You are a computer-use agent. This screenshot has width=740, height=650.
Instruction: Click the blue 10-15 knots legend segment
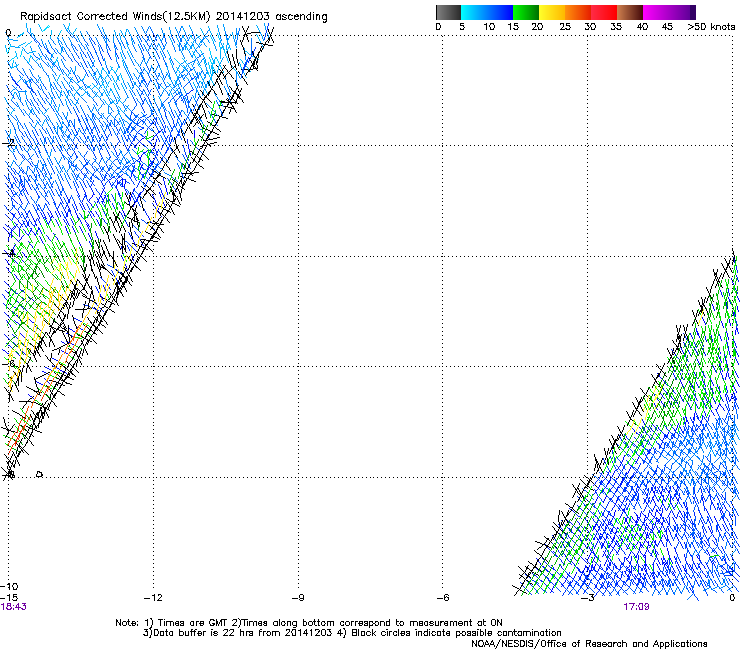click(x=500, y=12)
